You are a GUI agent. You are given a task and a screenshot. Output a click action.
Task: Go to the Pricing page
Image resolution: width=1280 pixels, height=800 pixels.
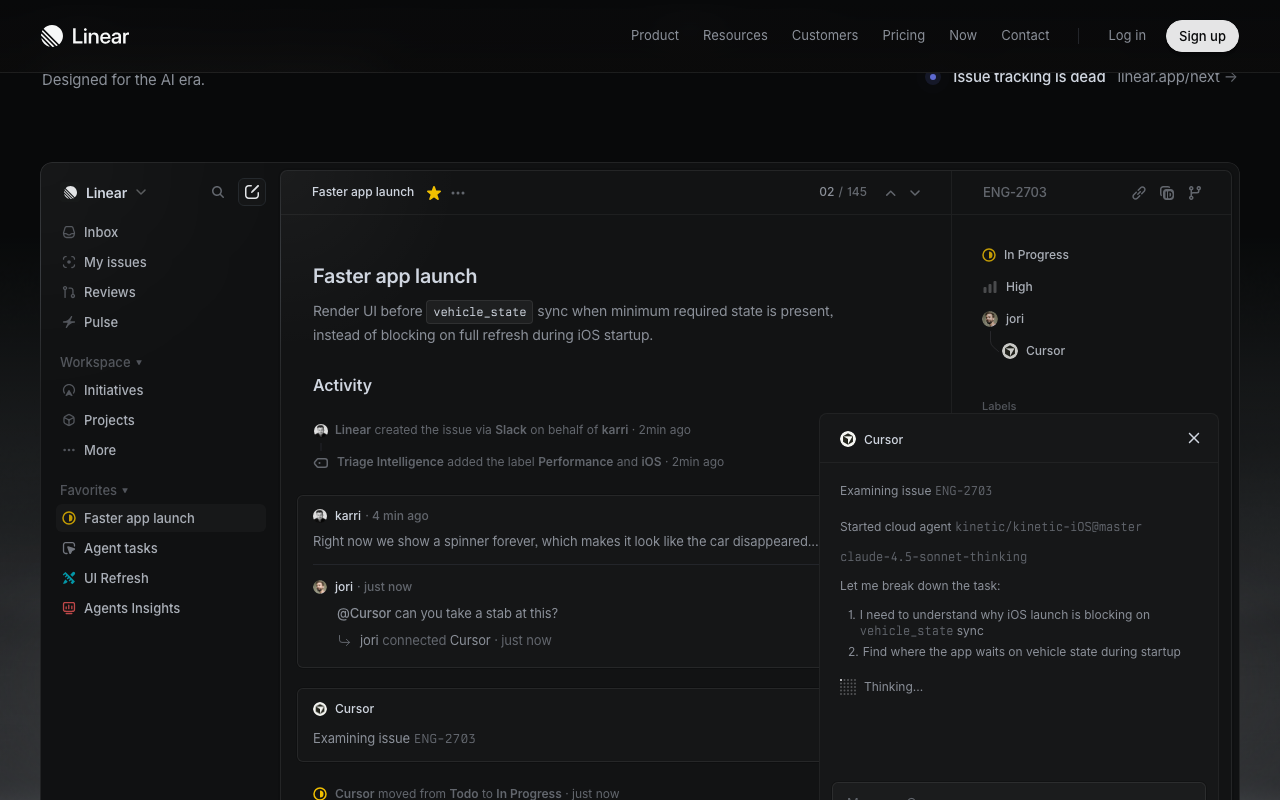click(x=904, y=35)
